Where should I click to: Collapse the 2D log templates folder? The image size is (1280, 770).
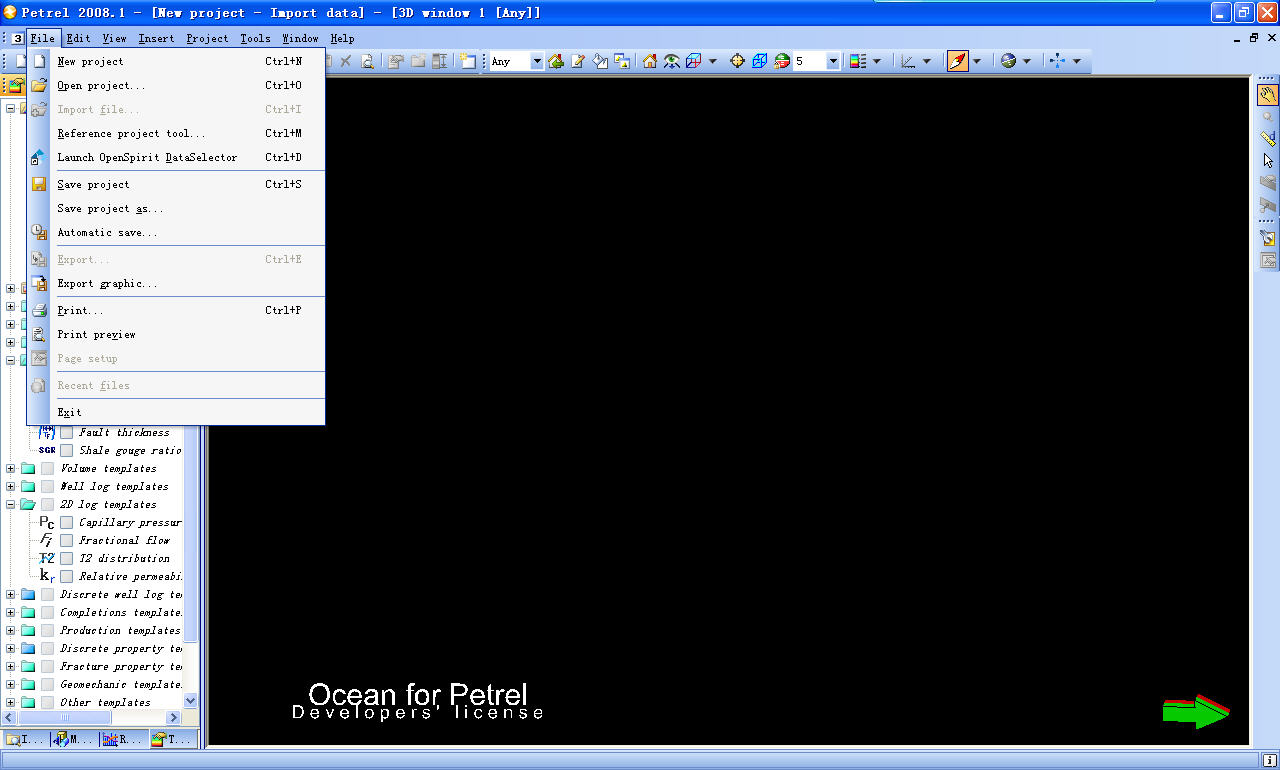(11, 505)
